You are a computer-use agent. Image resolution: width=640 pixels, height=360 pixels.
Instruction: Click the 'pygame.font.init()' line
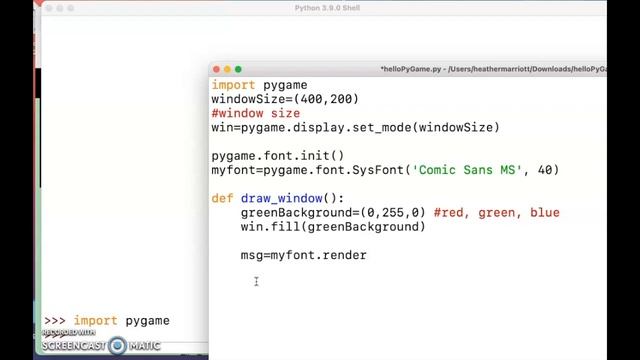(x=278, y=156)
